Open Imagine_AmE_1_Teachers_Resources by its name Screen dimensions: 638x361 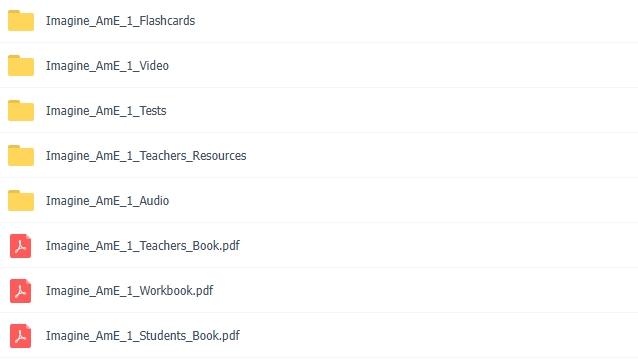point(146,155)
